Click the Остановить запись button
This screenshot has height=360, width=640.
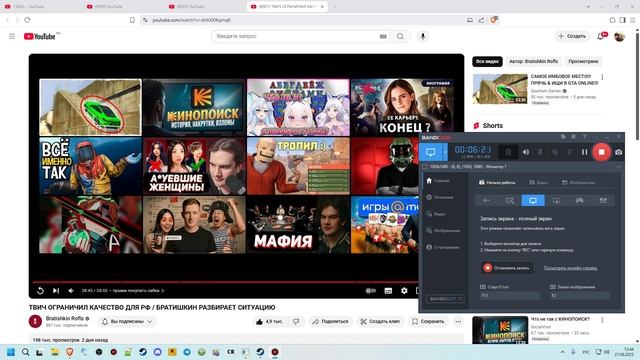coord(507,268)
